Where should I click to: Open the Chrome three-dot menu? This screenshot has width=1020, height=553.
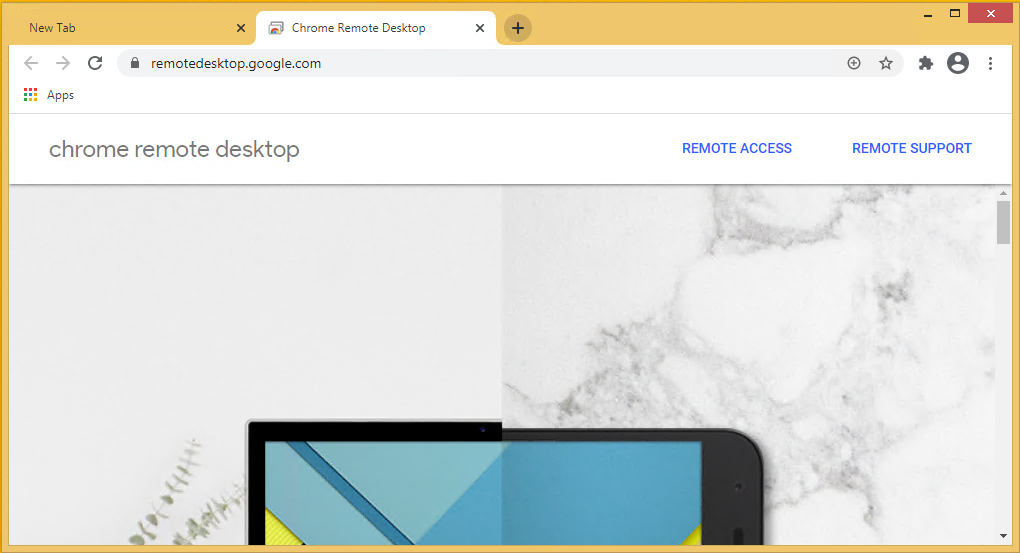(x=990, y=63)
